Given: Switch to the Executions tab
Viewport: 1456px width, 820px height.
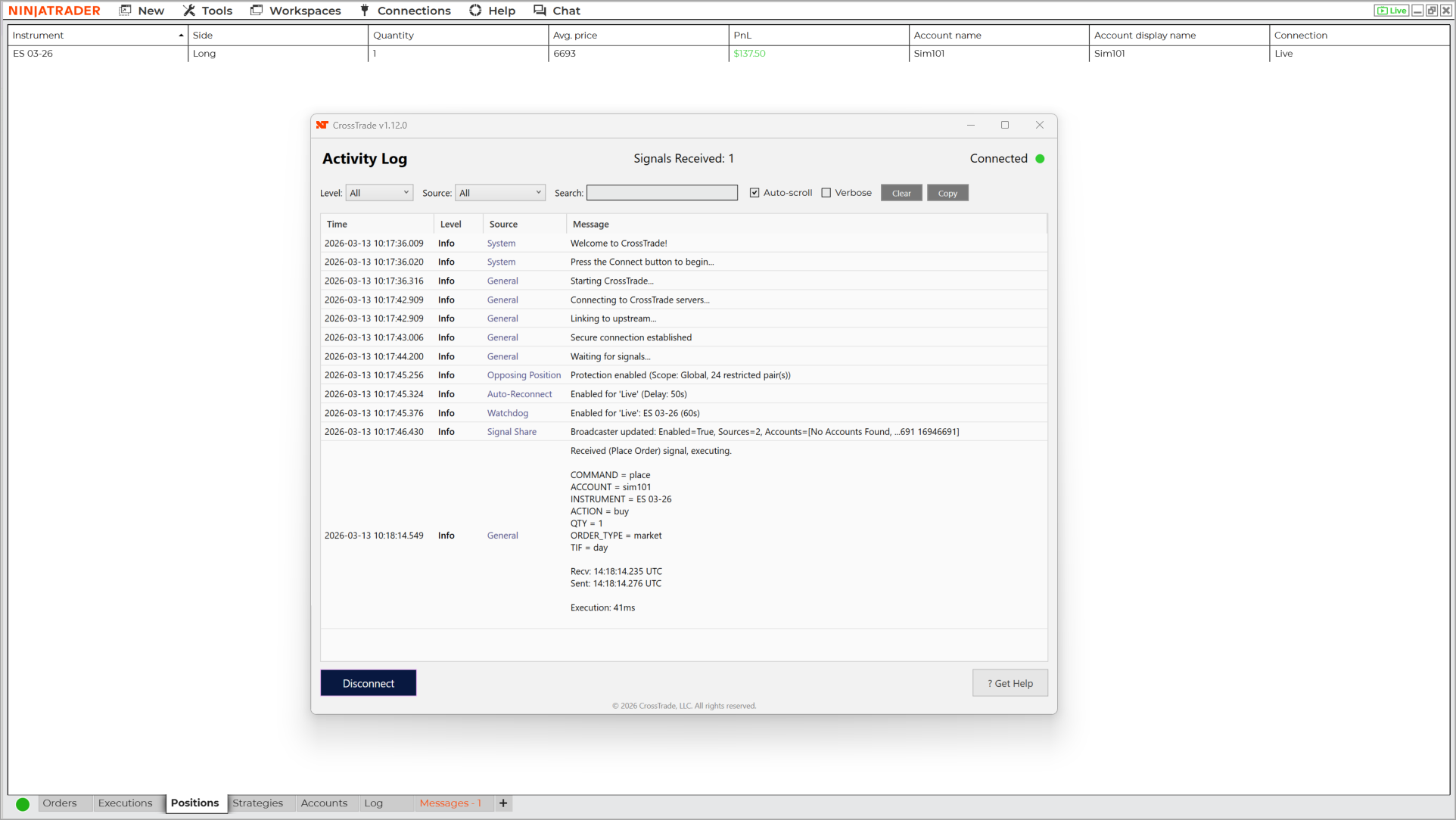Looking at the screenshot, I should (125, 803).
